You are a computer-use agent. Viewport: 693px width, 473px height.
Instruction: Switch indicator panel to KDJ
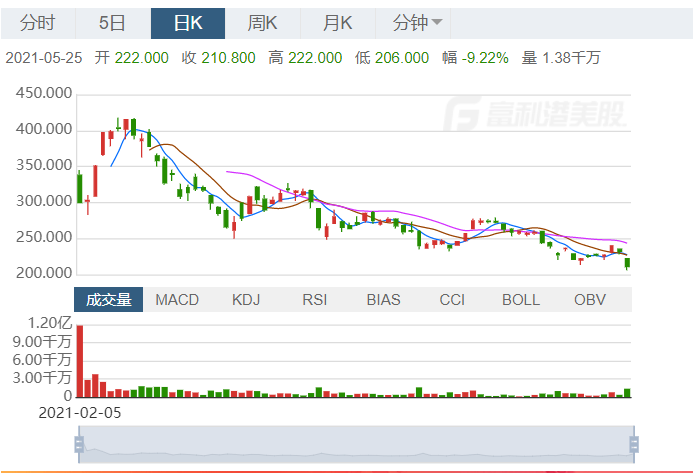[246, 299]
